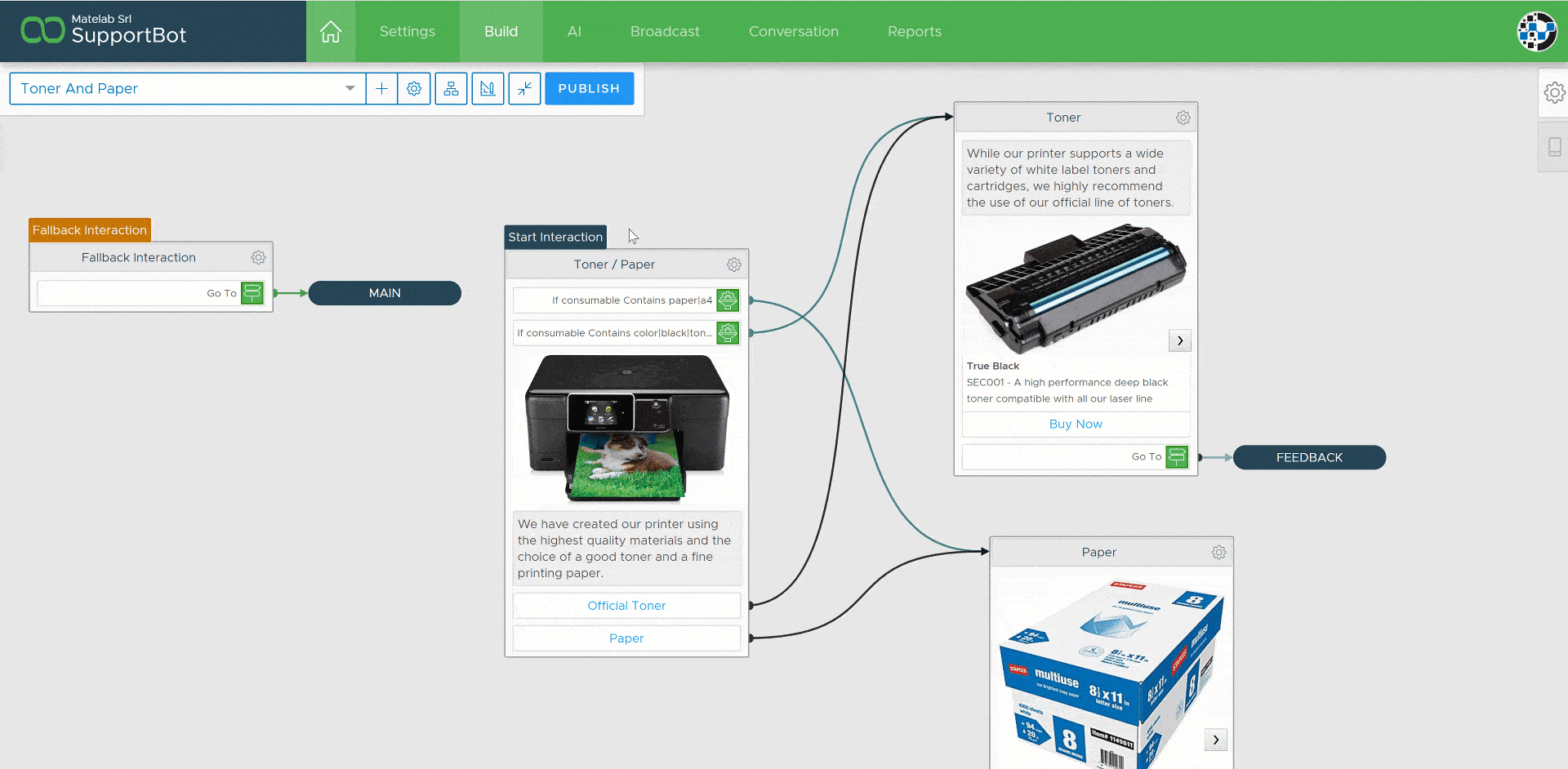Click the Toner card title
The image size is (1568, 769).
click(x=1063, y=118)
